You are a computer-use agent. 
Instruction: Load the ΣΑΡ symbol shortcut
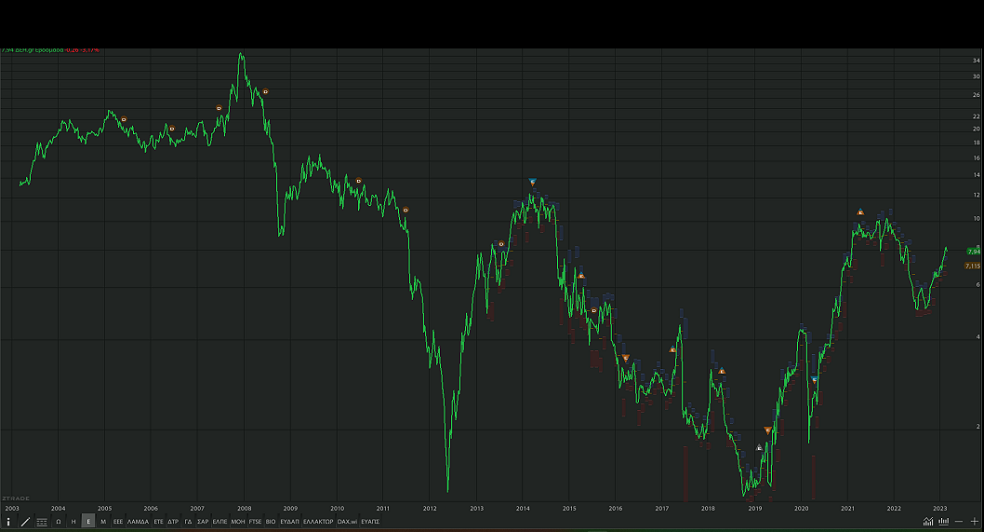203,521
